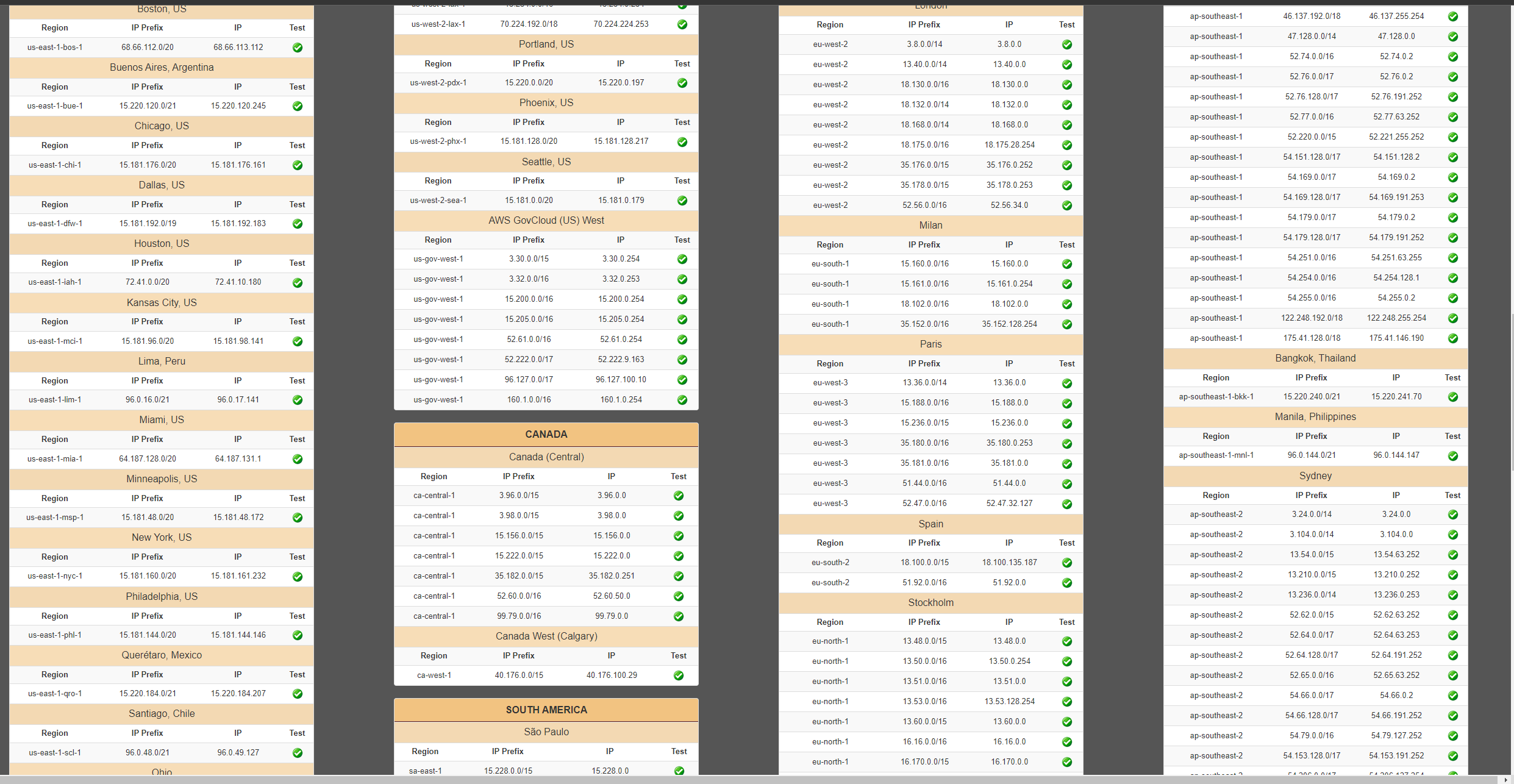Click green check for 96.127.100.10
The height and width of the screenshot is (784, 1514).
tap(682, 380)
